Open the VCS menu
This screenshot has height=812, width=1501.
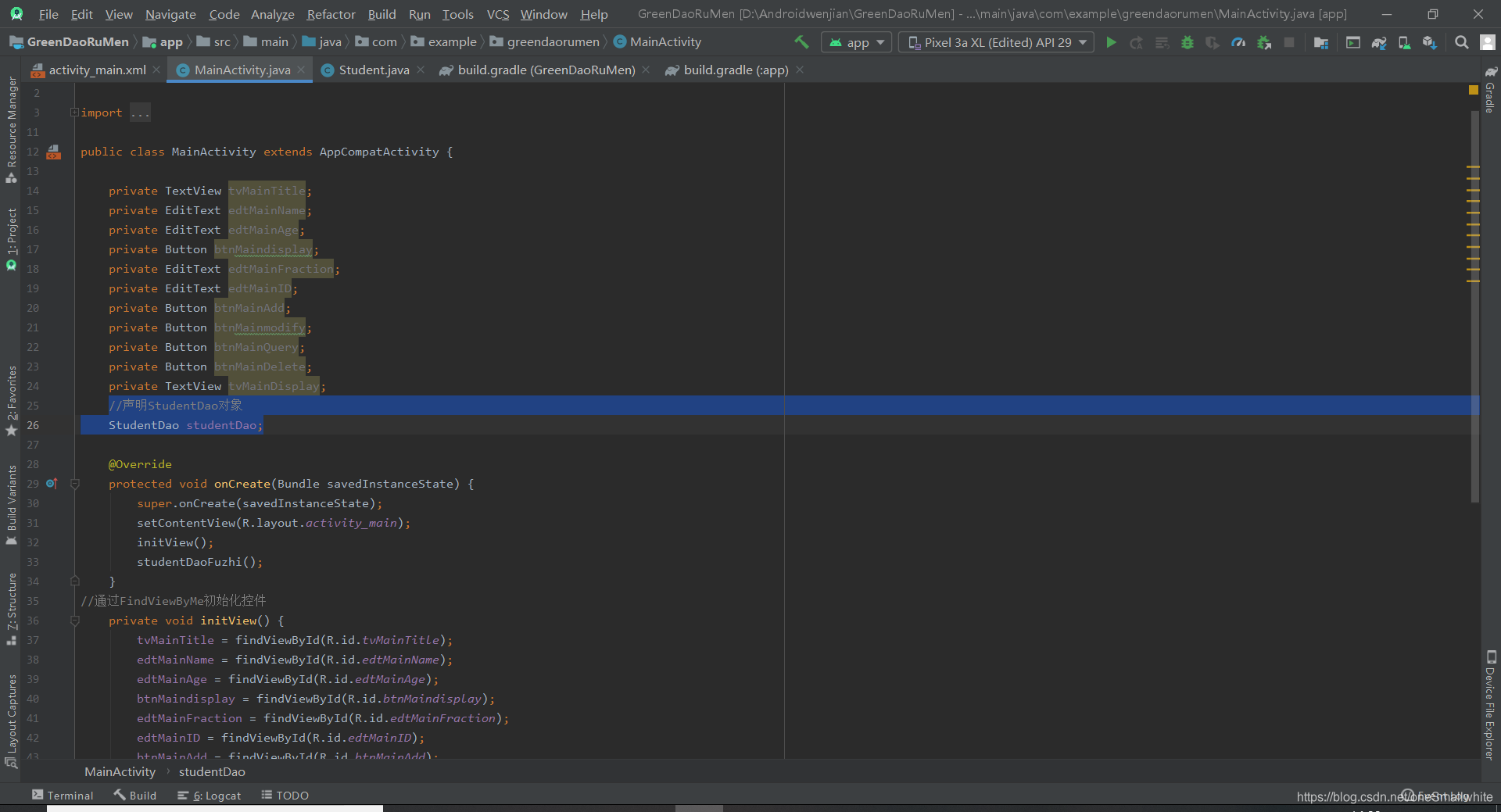coord(497,14)
